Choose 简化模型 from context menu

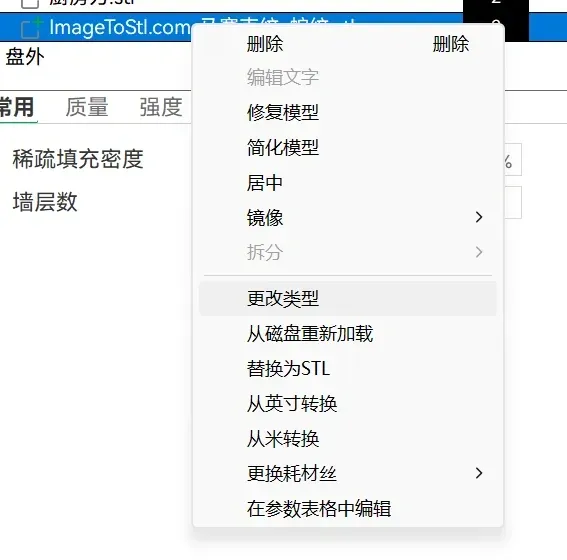pyautogui.click(x=348, y=147)
